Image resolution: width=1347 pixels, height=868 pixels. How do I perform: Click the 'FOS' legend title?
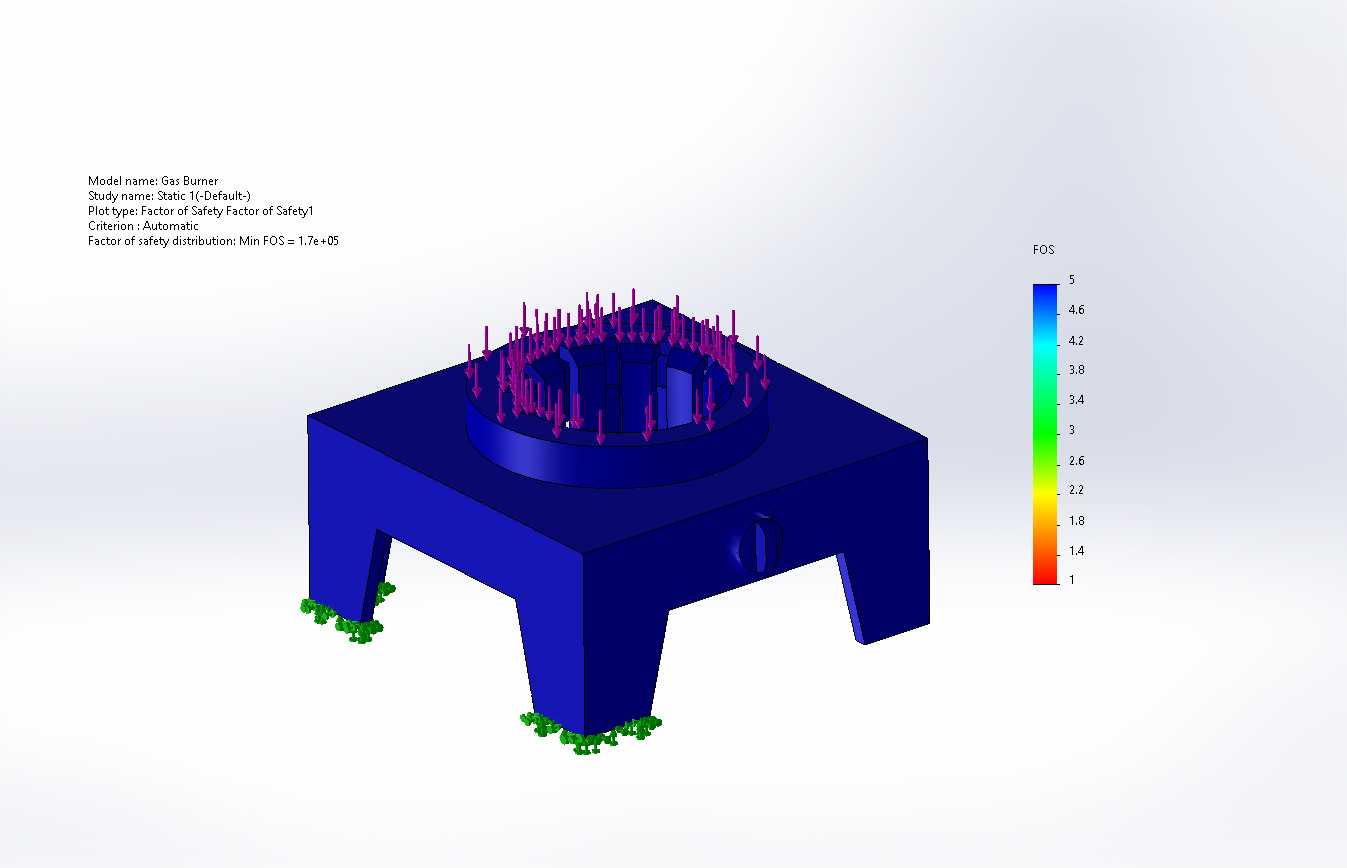[1044, 250]
